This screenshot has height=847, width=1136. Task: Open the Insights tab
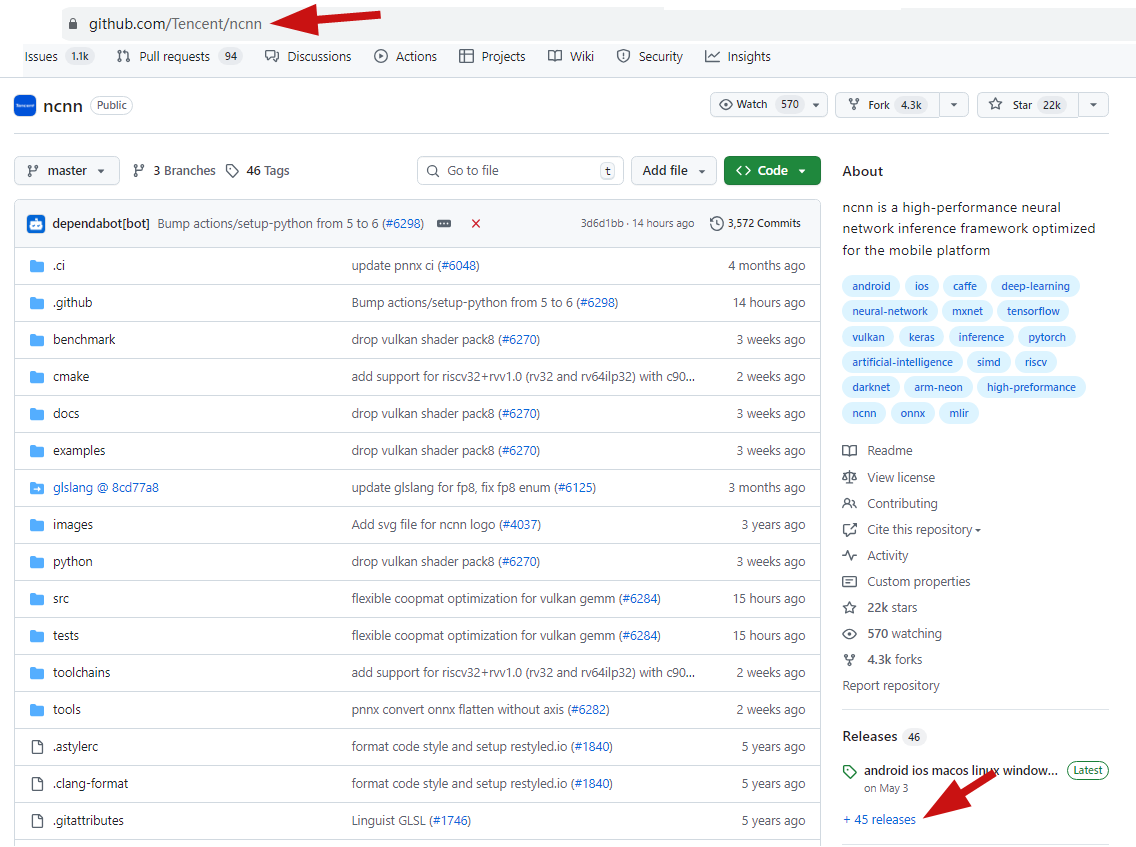[738, 57]
